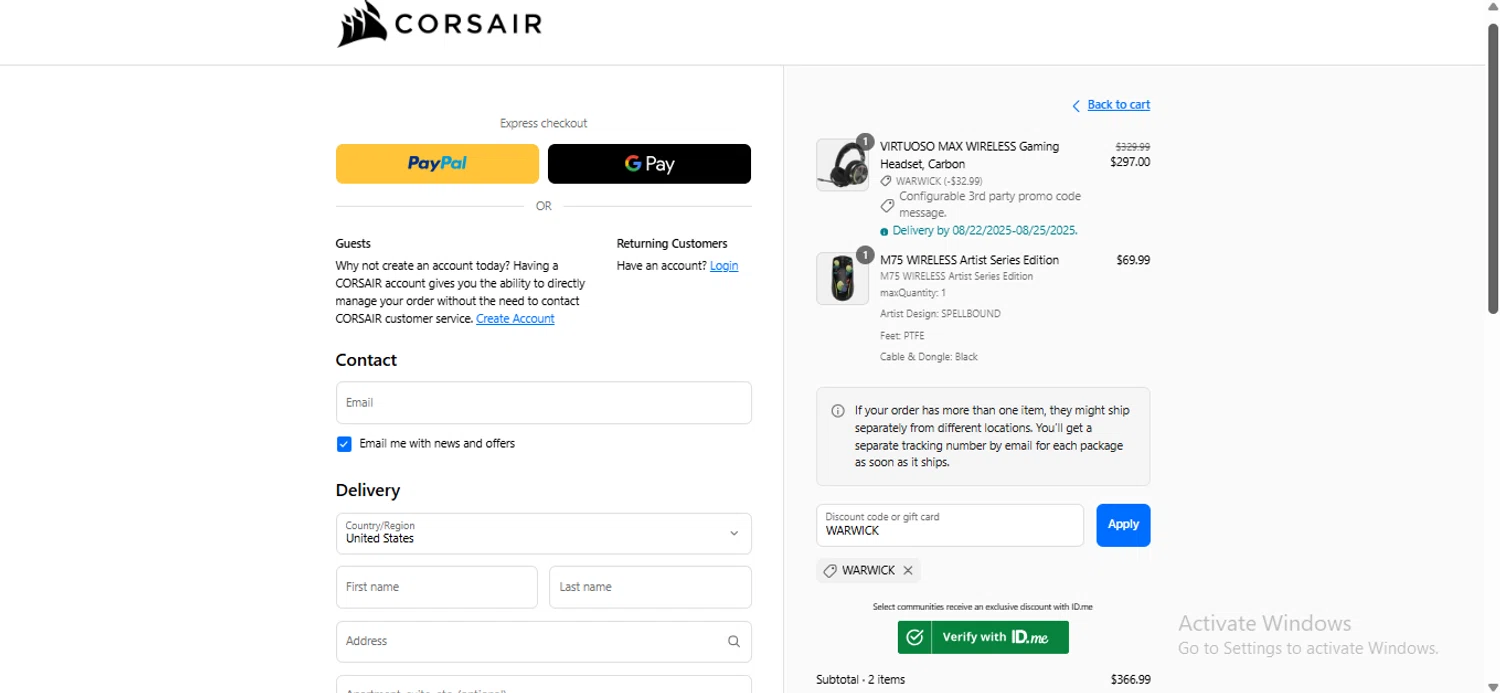Click the M75 WIRELESS Artist Series Edition title
Viewport: 1500px width, 693px height.
(x=969, y=260)
